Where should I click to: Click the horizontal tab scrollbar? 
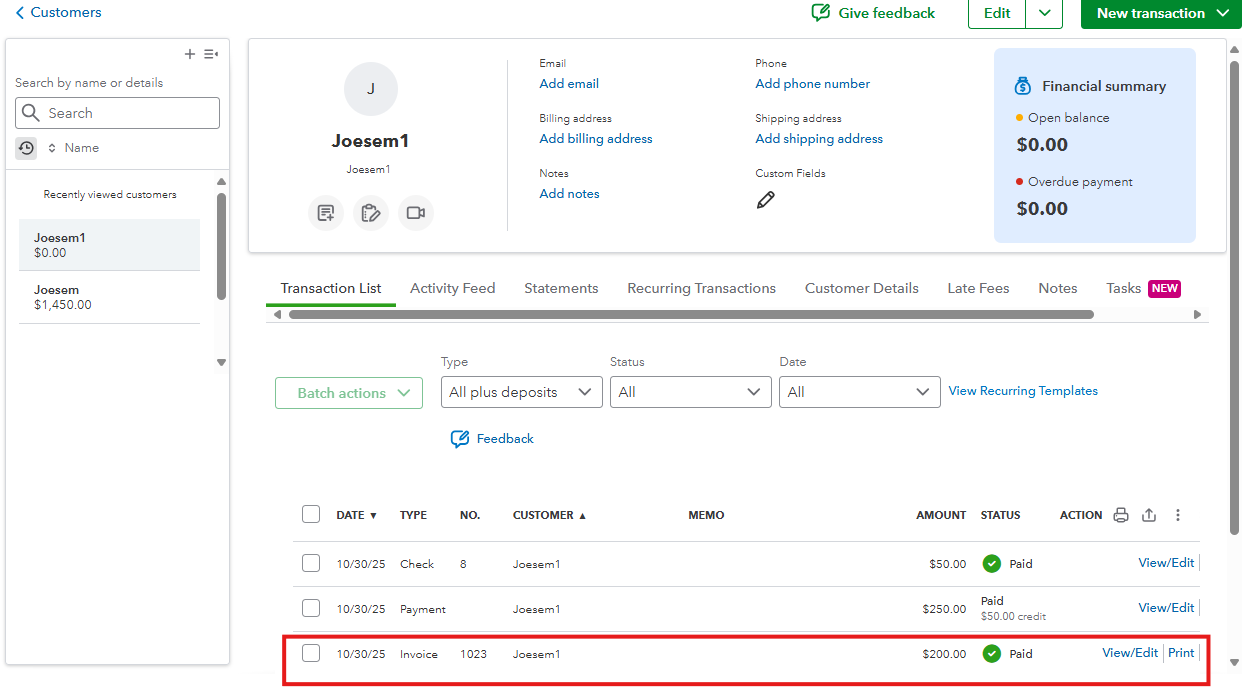click(x=690, y=314)
